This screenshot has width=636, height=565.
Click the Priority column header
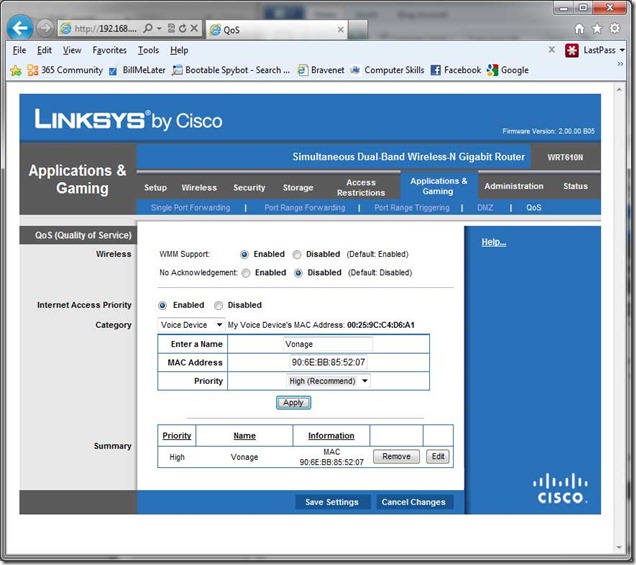pos(176,436)
